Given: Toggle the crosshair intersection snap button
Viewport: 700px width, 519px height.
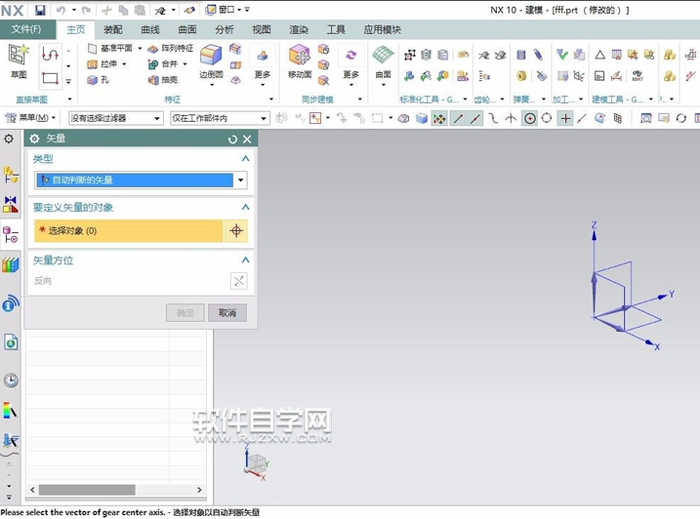Looking at the screenshot, I should tap(565, 118).
